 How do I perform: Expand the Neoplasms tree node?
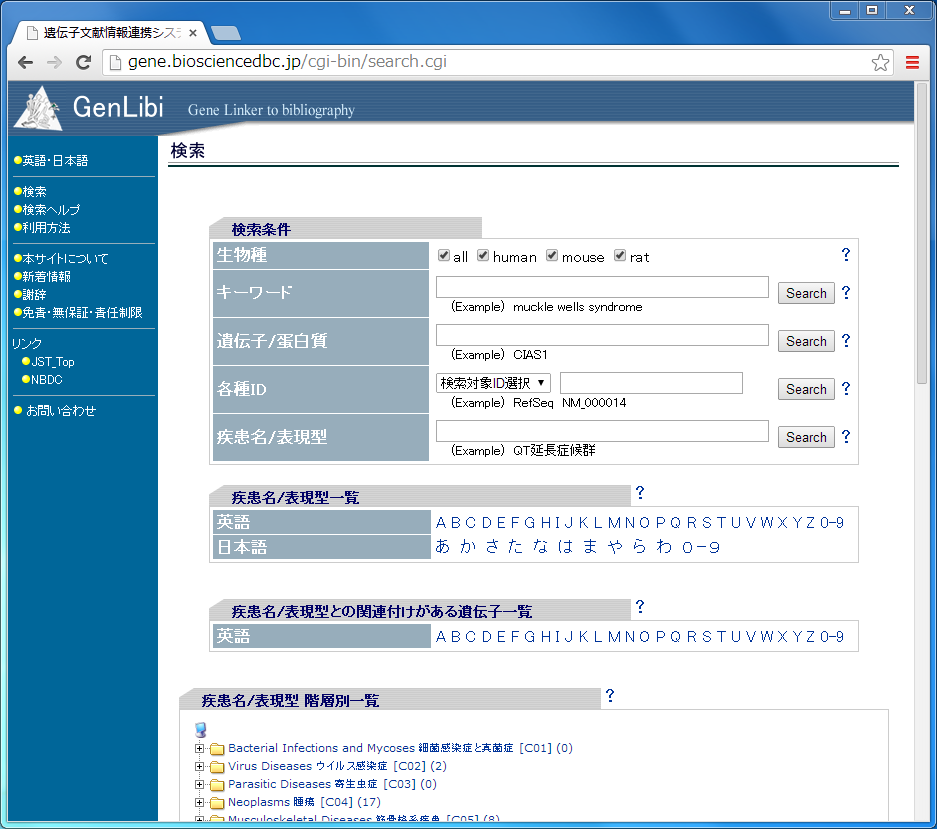[x=200, y=802]
